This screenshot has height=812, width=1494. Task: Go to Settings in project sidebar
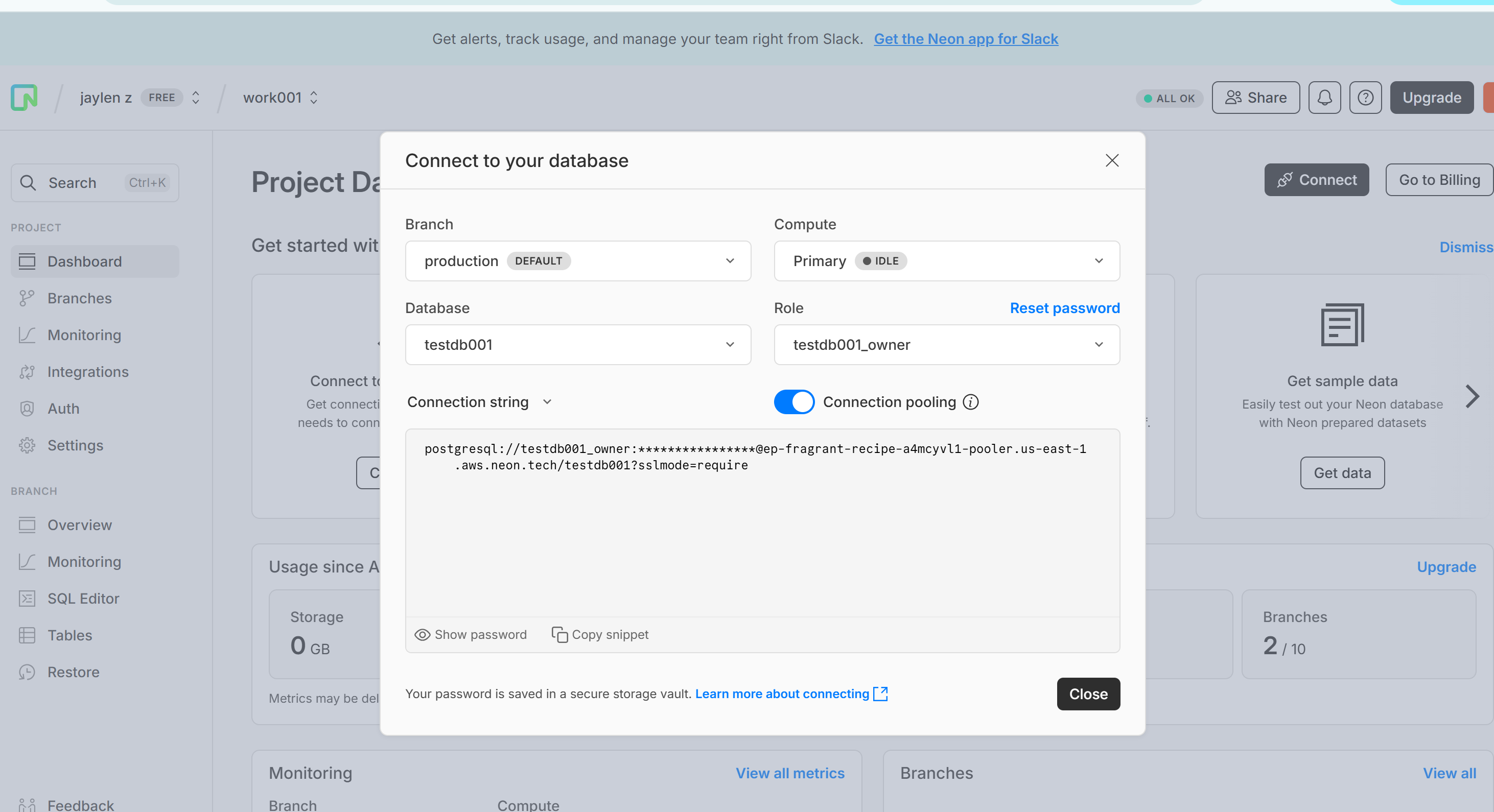coord(75,445)
